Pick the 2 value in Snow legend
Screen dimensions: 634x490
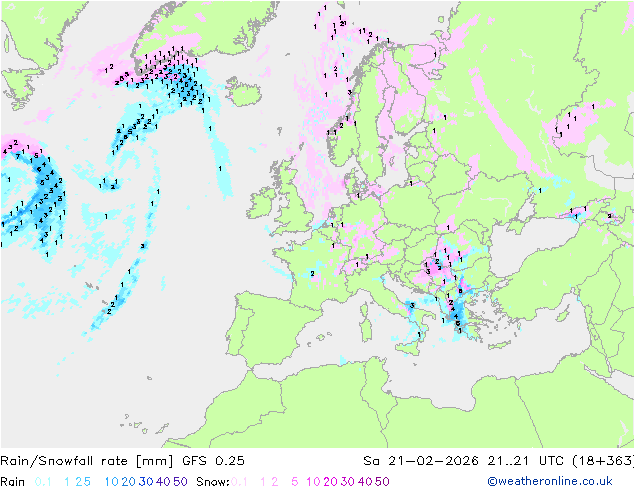[275, 482]
